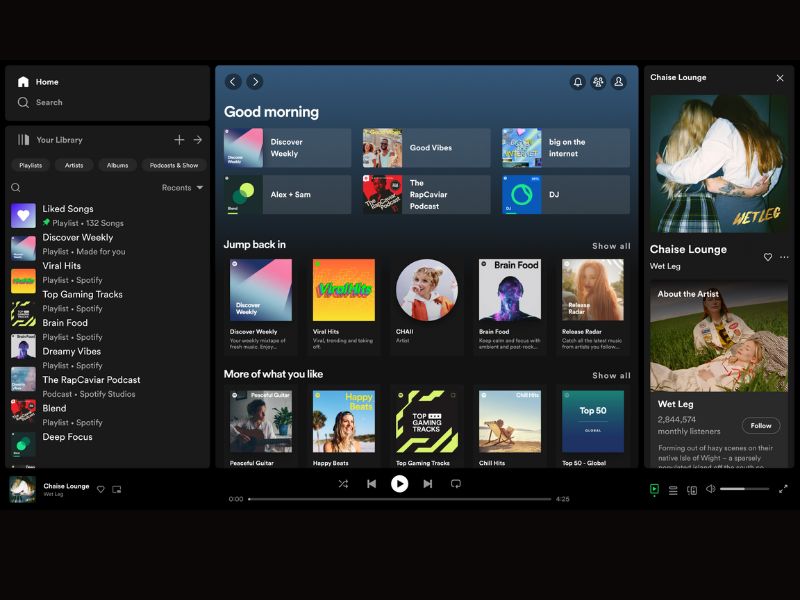
Task: Open The RapCaviar Podcast tile
Action: pyautogui.click(x=427, y=194)
